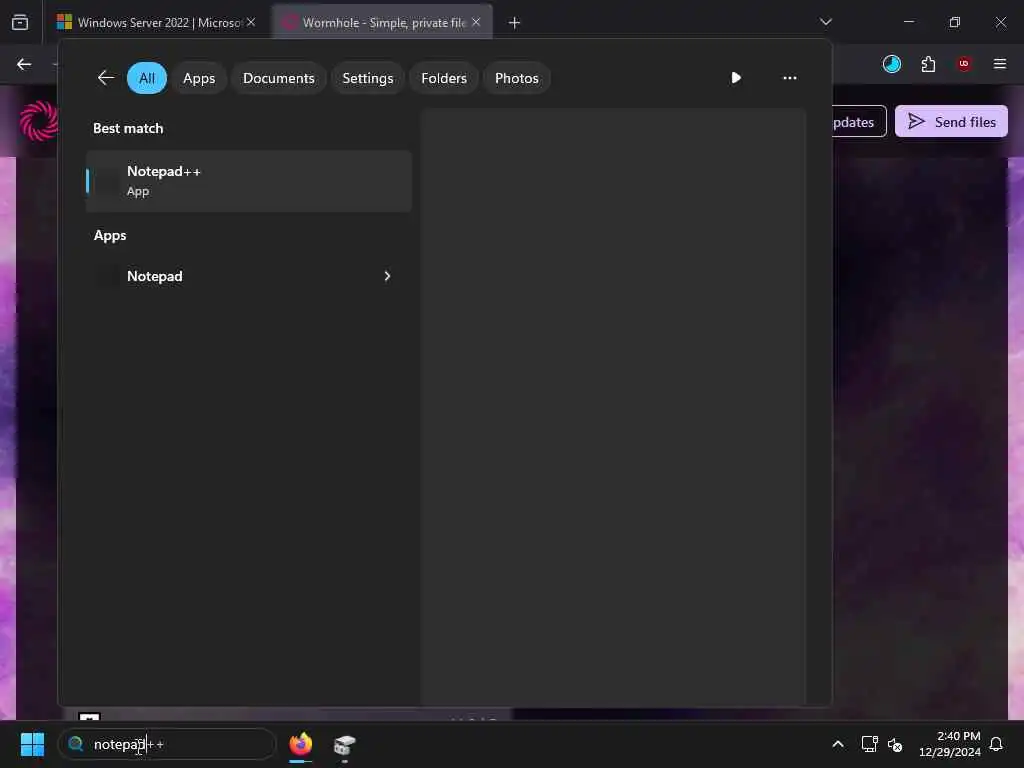Filter search results by Settings
This screenshot has width=1024, height=768.
(x=368, y=78)
